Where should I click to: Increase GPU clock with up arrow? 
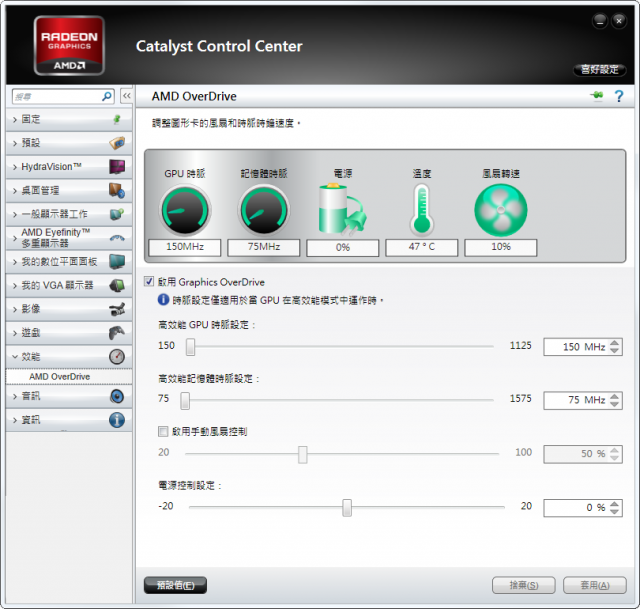pyautogui.click(x=615, y=343)
